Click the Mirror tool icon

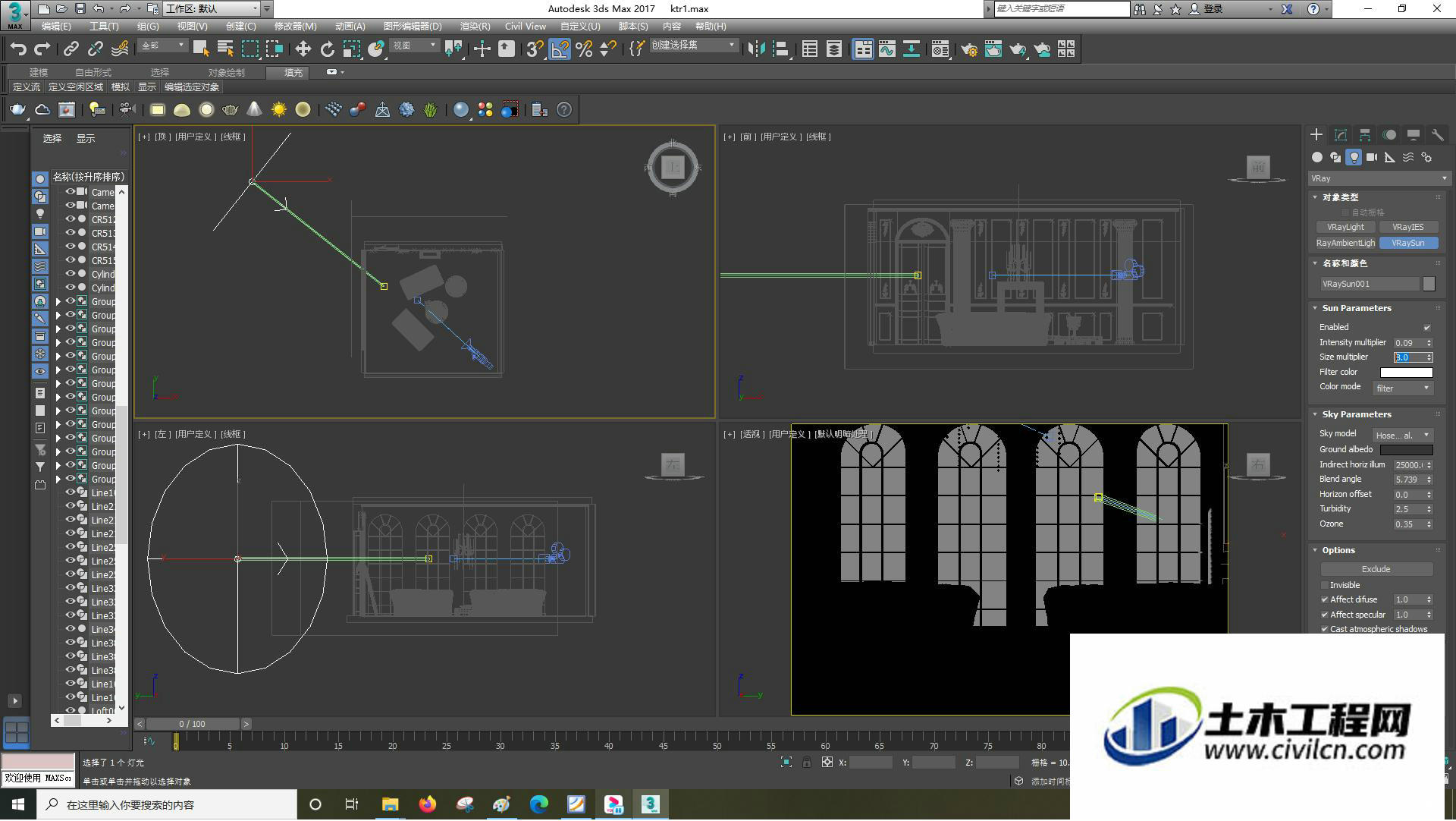click(x=756, y=49)
